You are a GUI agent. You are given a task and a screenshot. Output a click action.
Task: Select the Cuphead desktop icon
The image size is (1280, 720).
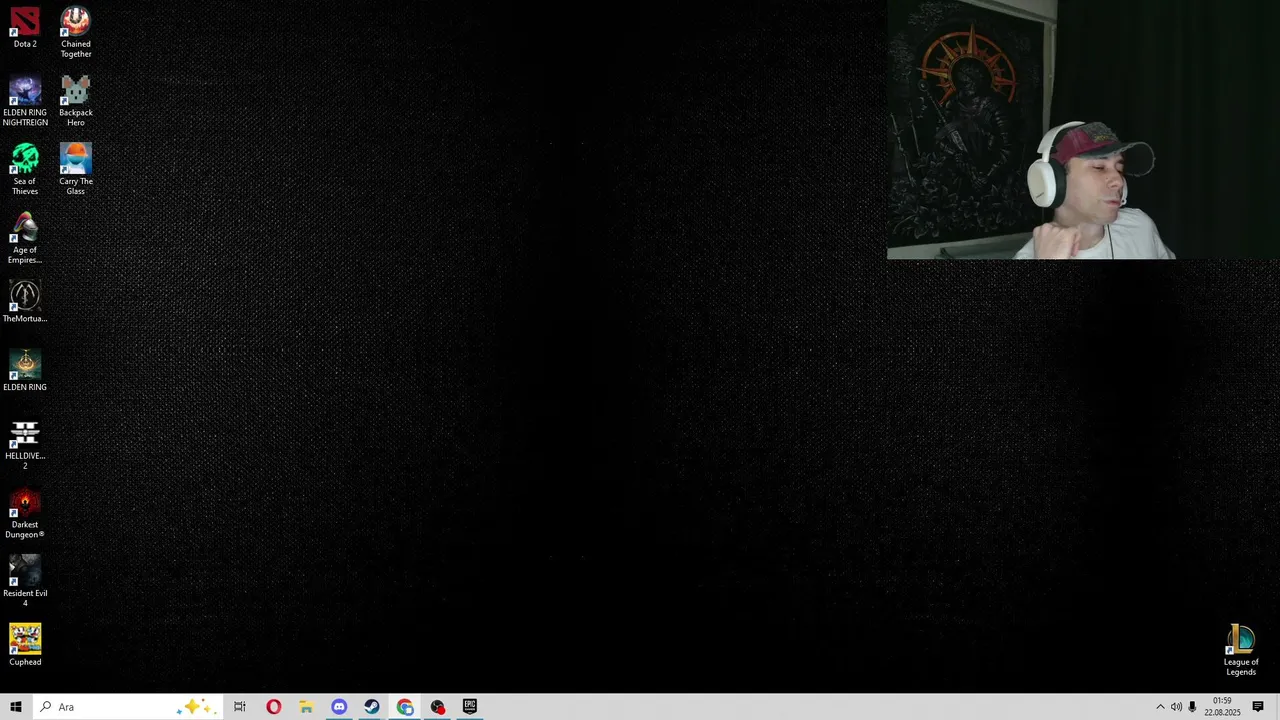click(x=25, y=646)
